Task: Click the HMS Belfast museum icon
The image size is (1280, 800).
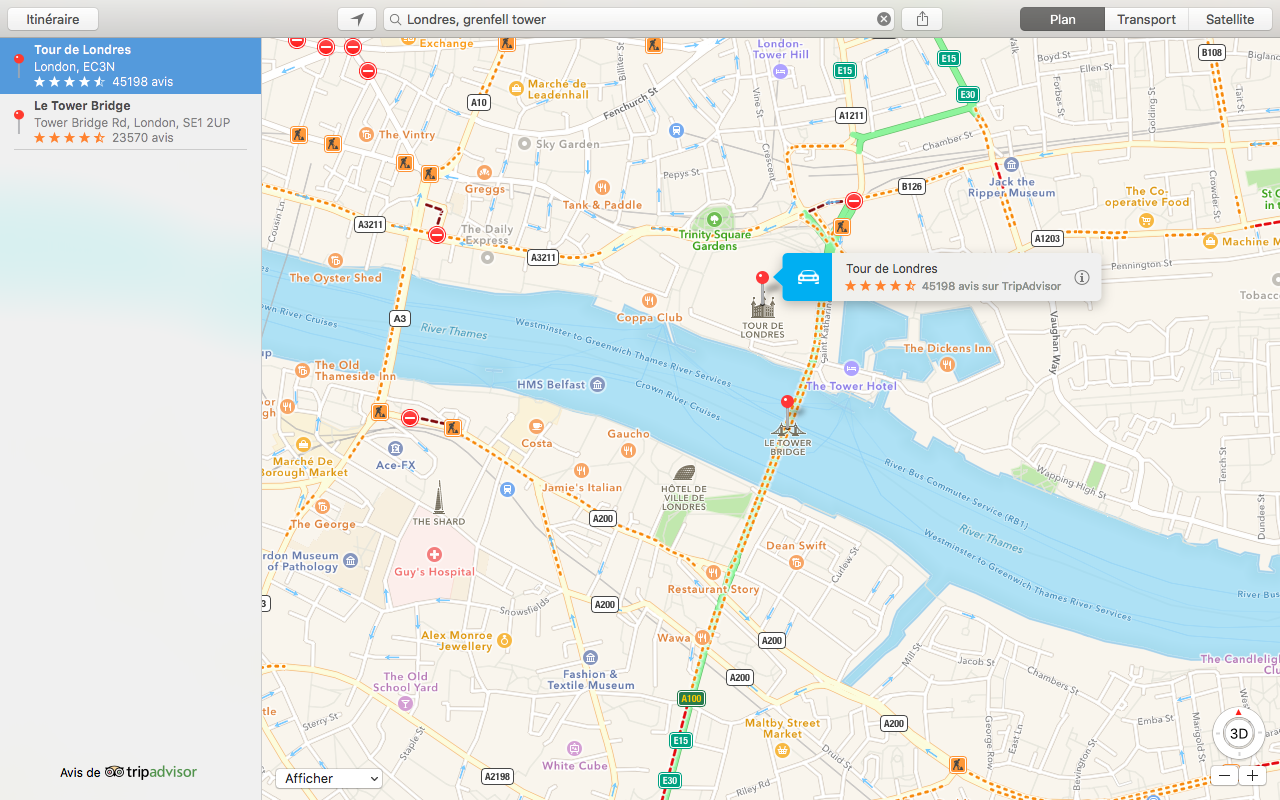Action: [x=598, y=385]
